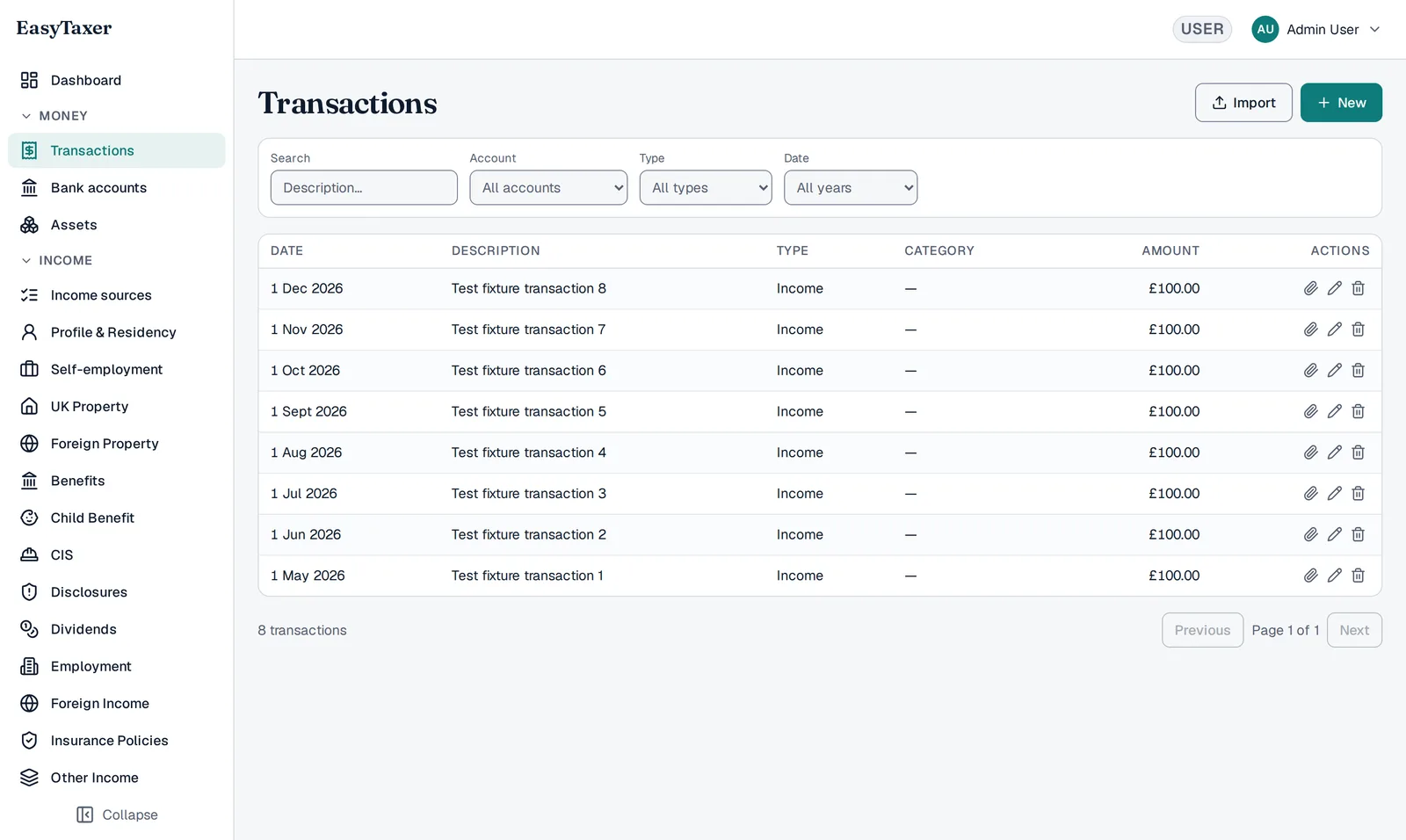This screenshot has width=1406, height=840.
Task: Go to Benefits page
Action: point(117,481)
